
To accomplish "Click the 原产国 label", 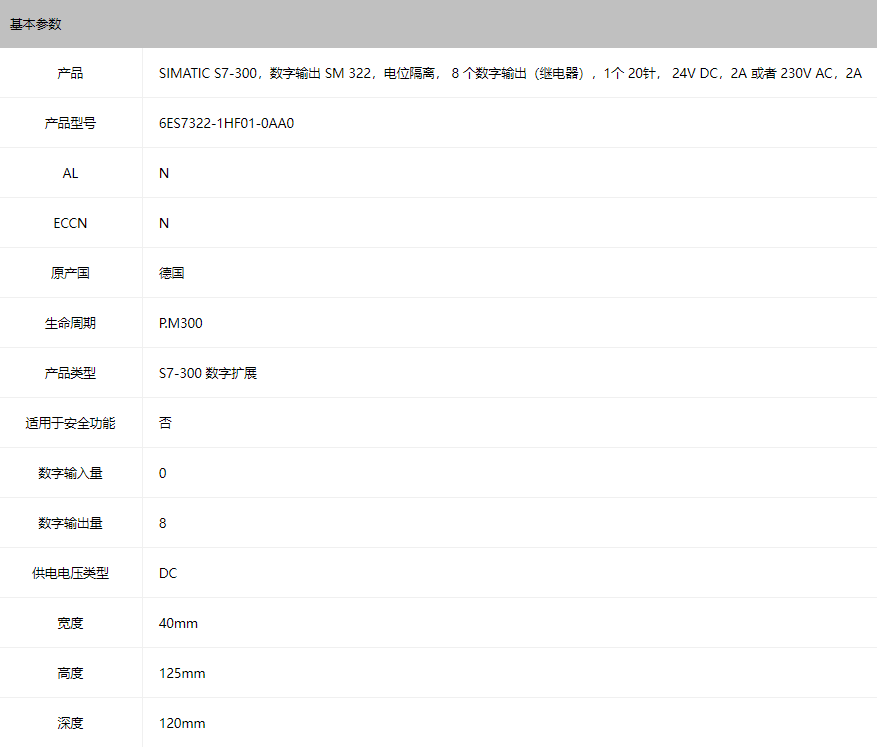I will point(70,273).
